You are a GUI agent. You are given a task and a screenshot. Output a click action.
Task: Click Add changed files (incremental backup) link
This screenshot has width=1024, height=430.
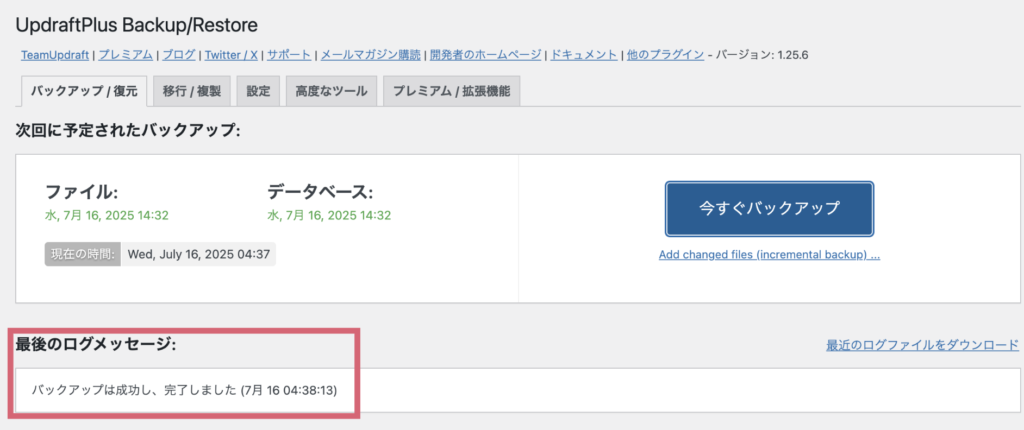(769, 255)
